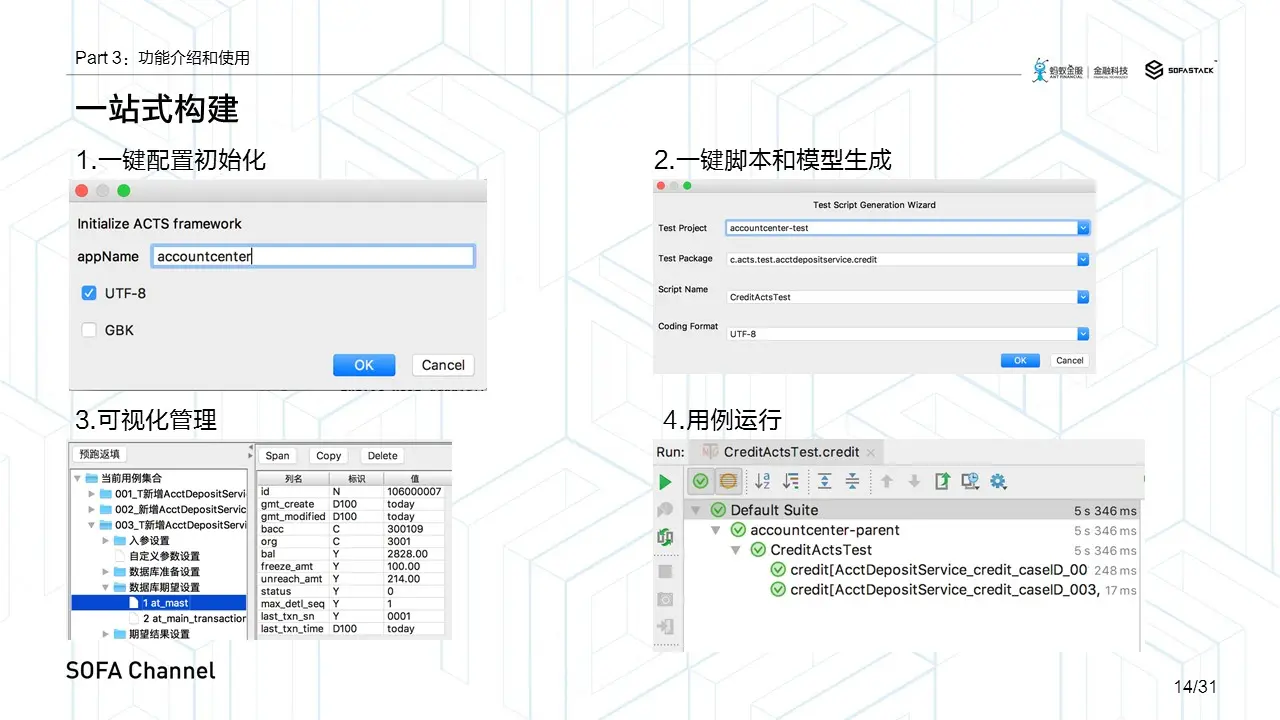Click the Span button
The width and height of the screenshot is (1280, 720).
tap(278, 455)
